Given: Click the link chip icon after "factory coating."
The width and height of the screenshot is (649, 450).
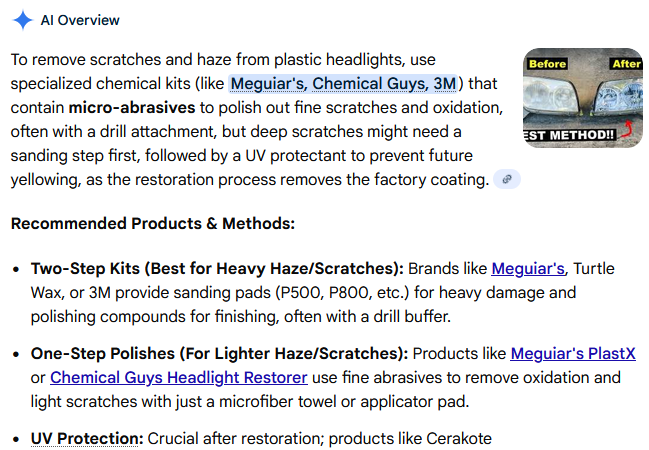Looking at the screenshot, I should tap(507, 179).
